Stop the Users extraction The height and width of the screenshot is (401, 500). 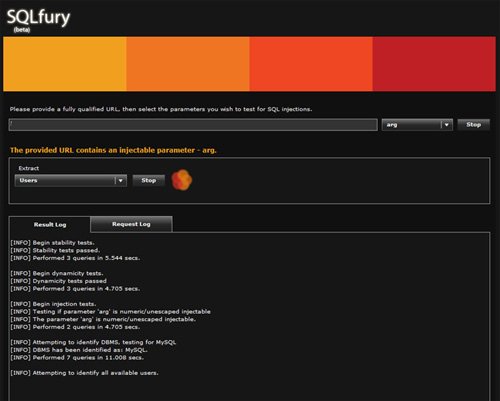click(x=149, y=180)
